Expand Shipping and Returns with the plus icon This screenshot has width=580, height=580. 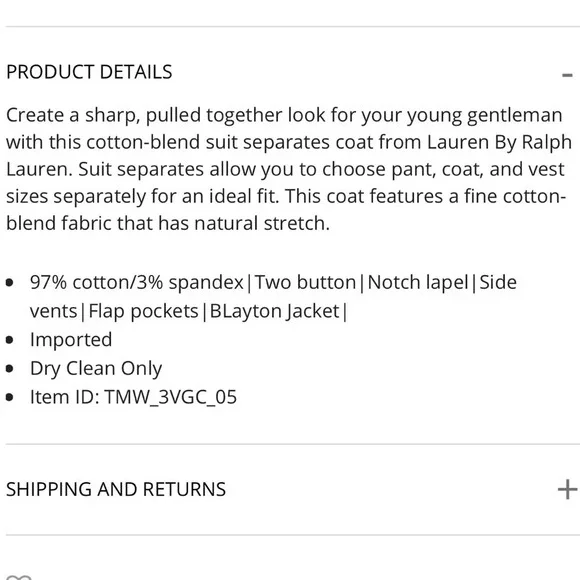(567, 489)
